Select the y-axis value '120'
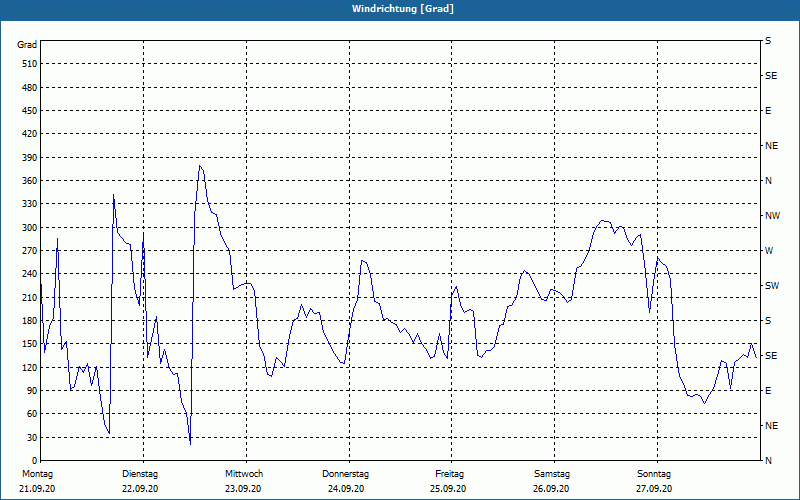The height and width of the screenshot is (500, 800). (x=30, y=367)
